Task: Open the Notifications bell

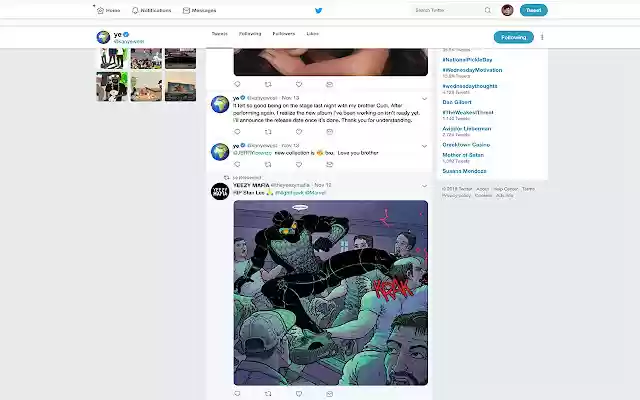Action: click(x=135, y=11)
